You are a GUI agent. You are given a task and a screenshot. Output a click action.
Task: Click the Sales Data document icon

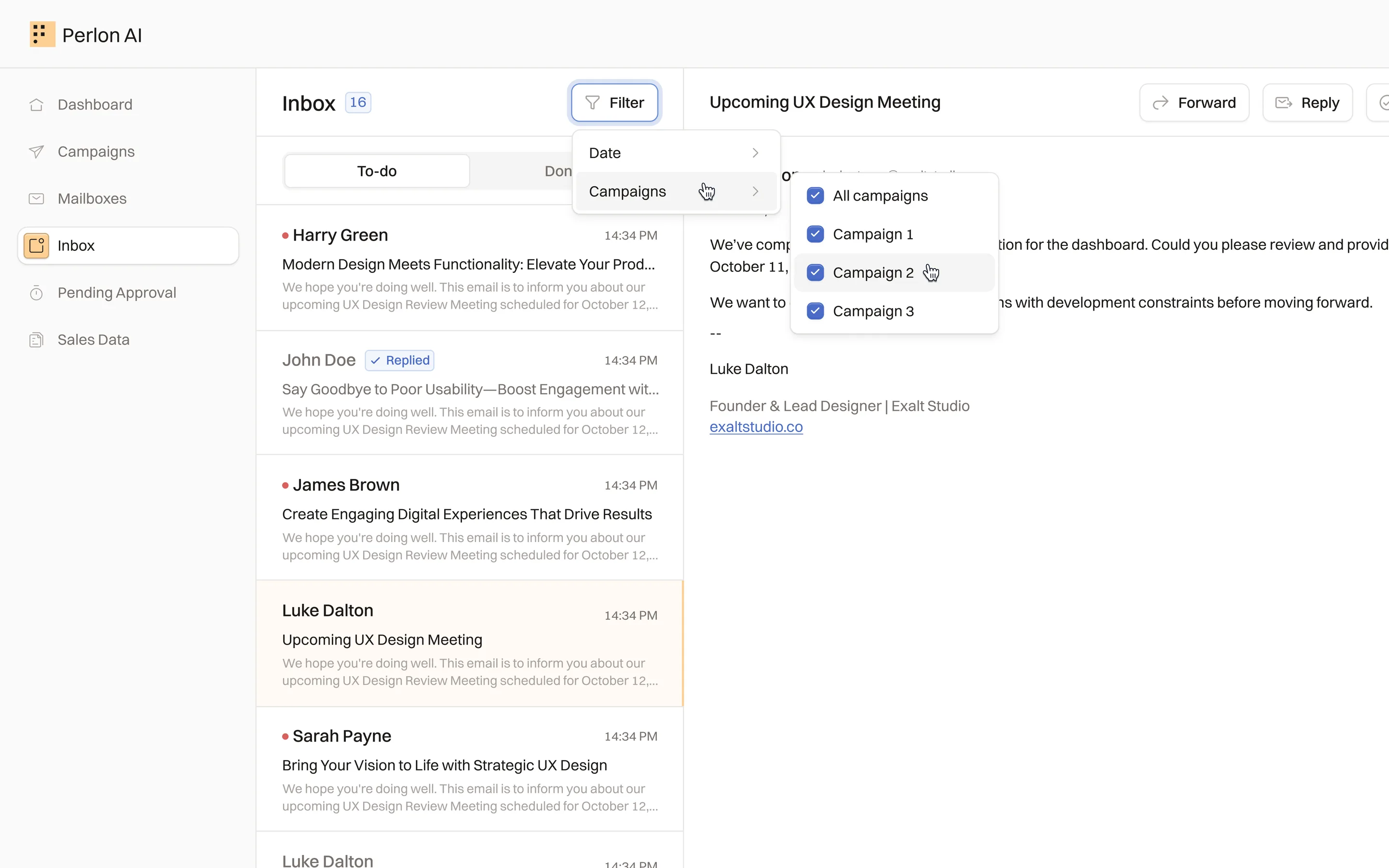coord(36,340)
